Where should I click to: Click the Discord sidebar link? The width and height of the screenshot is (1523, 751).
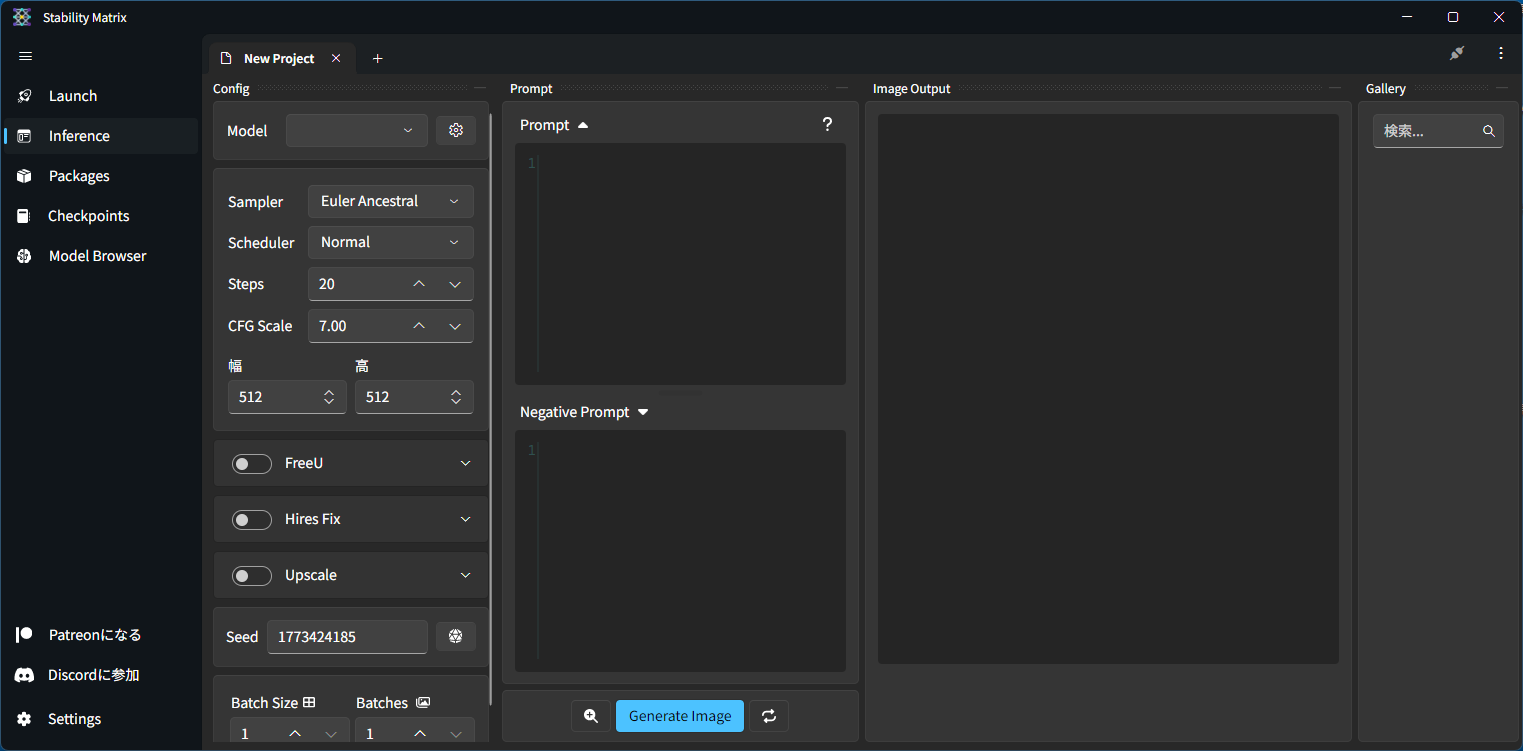[100, 675]
